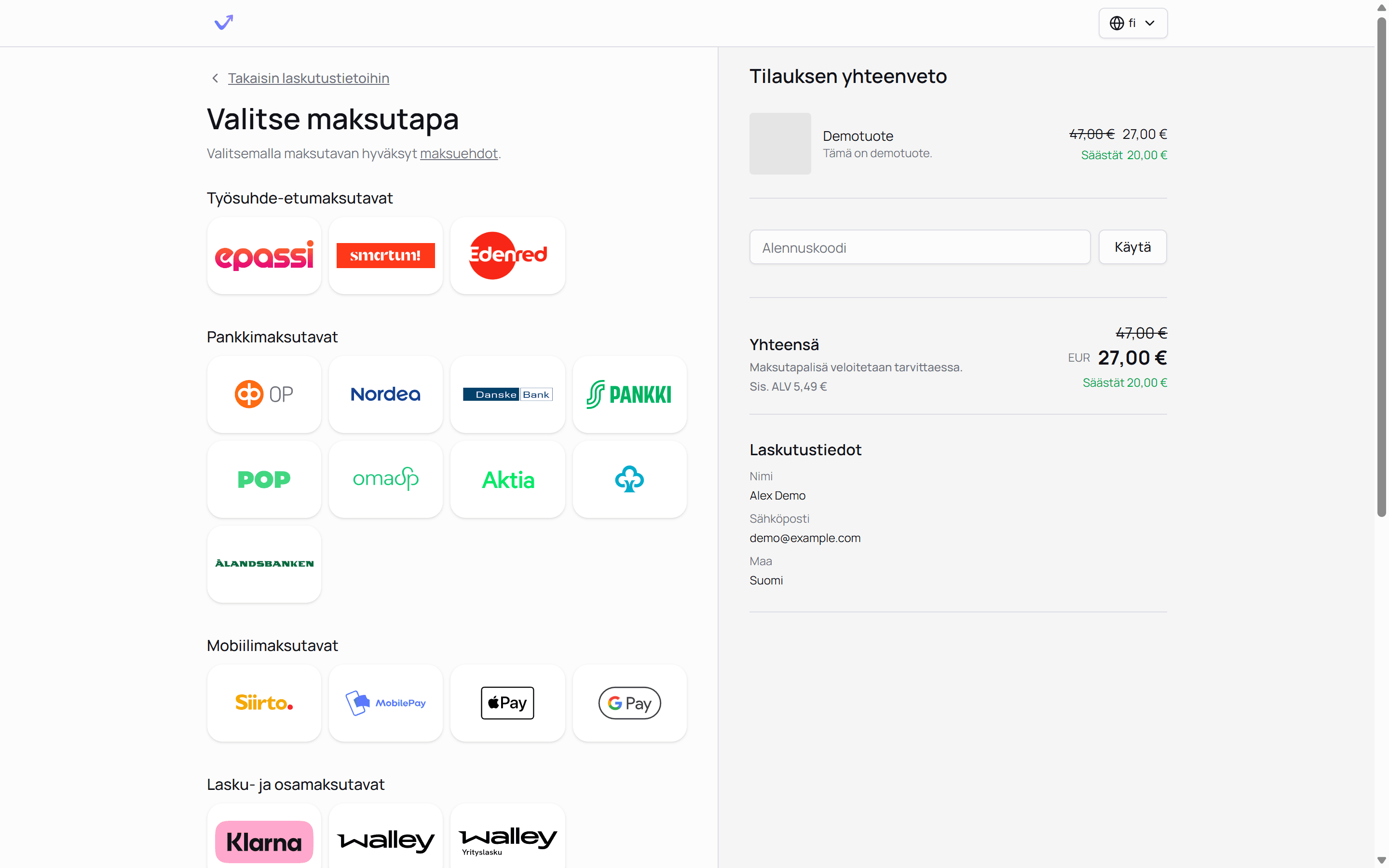Pay with Edenred benefit card

coord(507,256)
